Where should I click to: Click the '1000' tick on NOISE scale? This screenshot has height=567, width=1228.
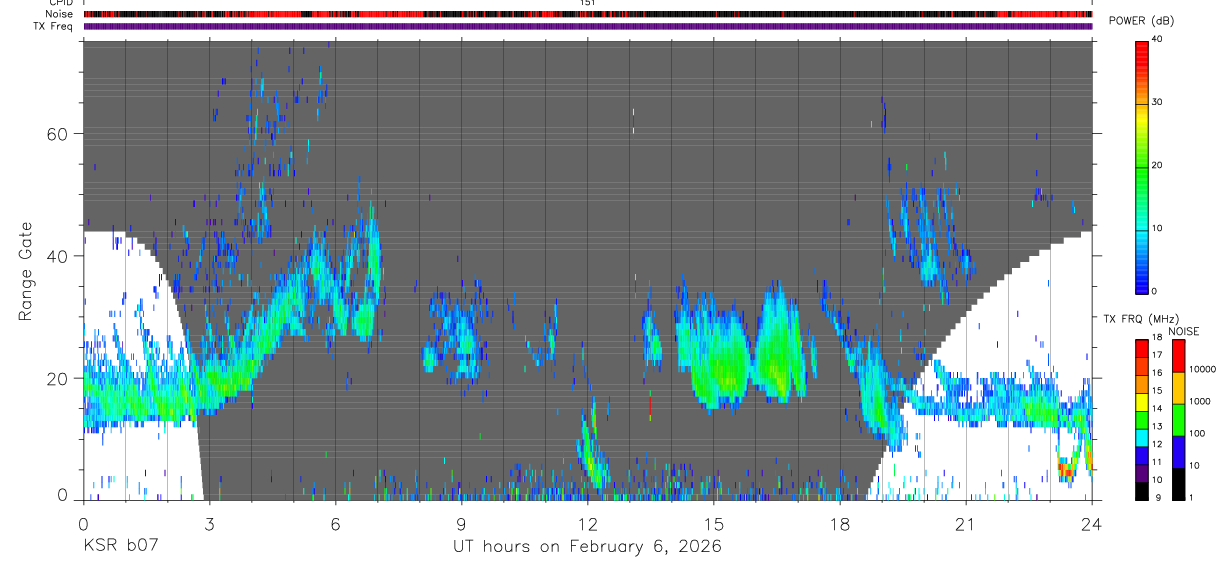(1200, 402)
